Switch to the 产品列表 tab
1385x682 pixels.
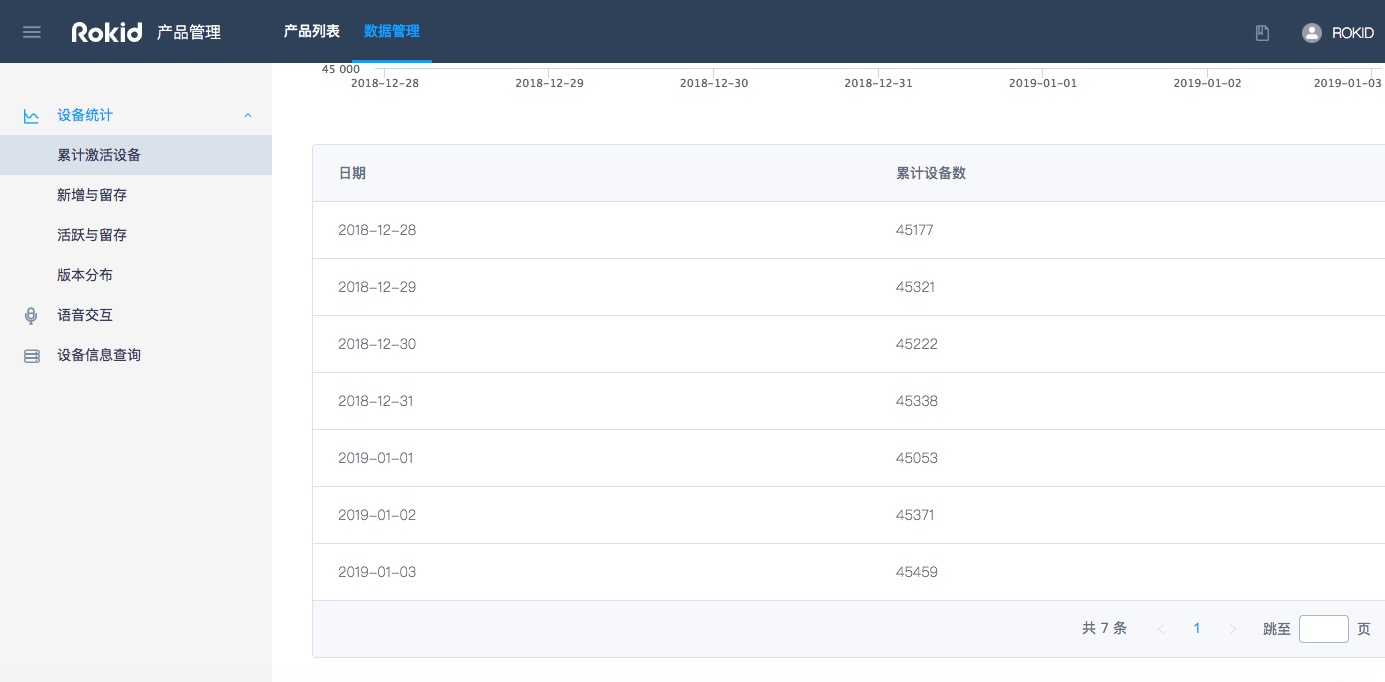pos(311,31)
